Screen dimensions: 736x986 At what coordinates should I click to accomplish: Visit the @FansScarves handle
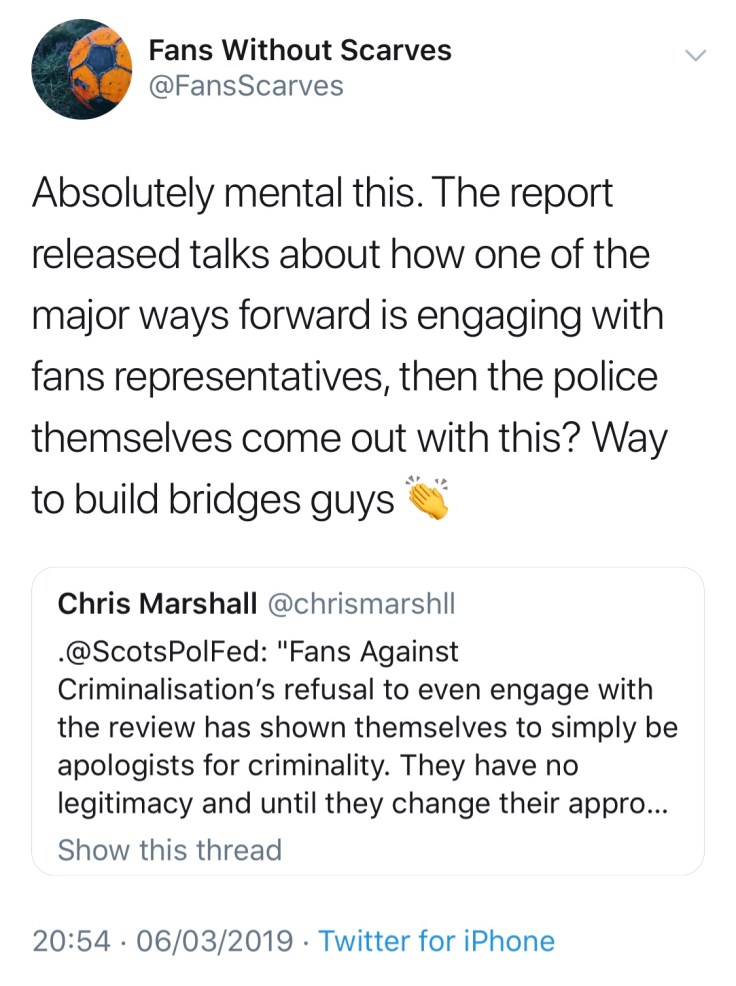[x=245, y=87]
